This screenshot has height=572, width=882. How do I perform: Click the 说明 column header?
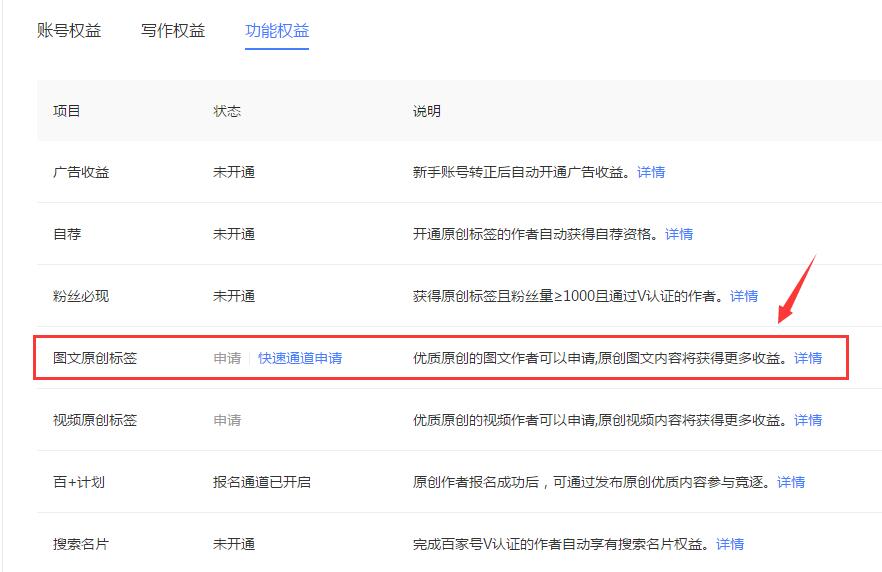click(427, 111)
